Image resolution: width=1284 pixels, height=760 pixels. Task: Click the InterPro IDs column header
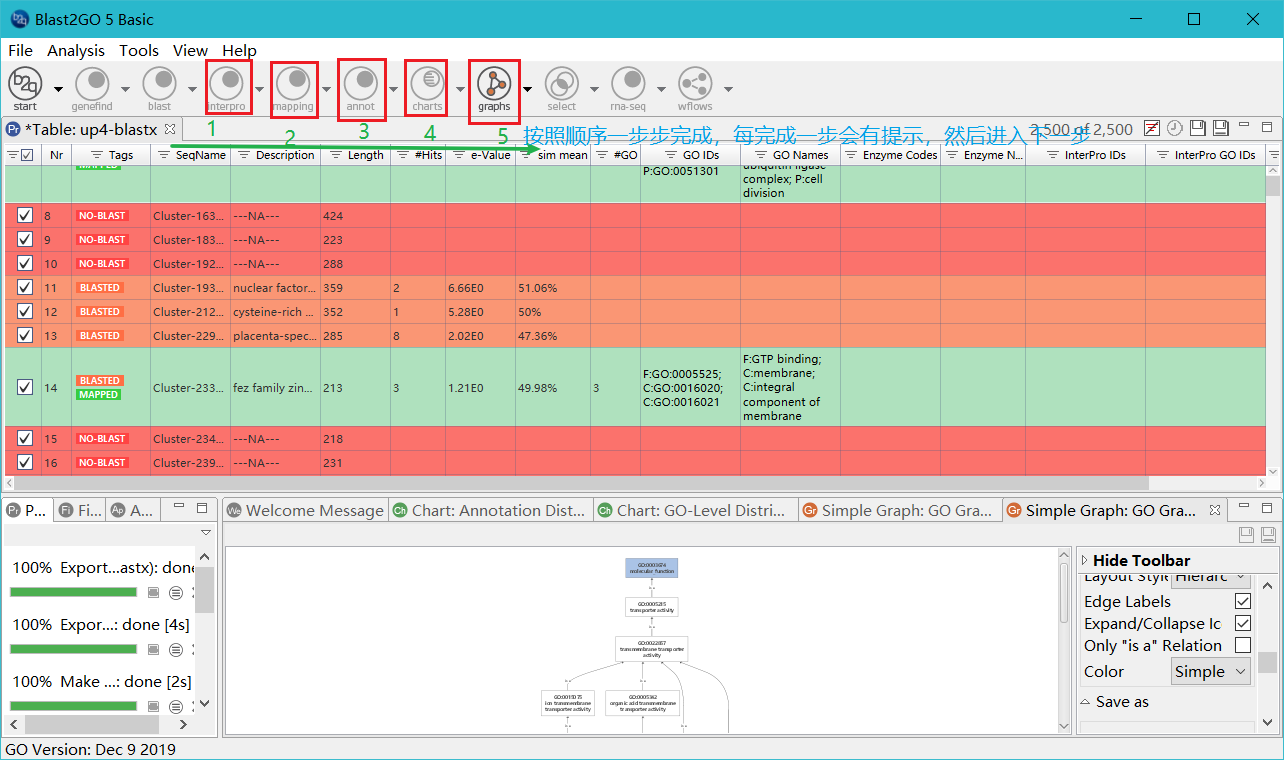(x=1085, y=155)
